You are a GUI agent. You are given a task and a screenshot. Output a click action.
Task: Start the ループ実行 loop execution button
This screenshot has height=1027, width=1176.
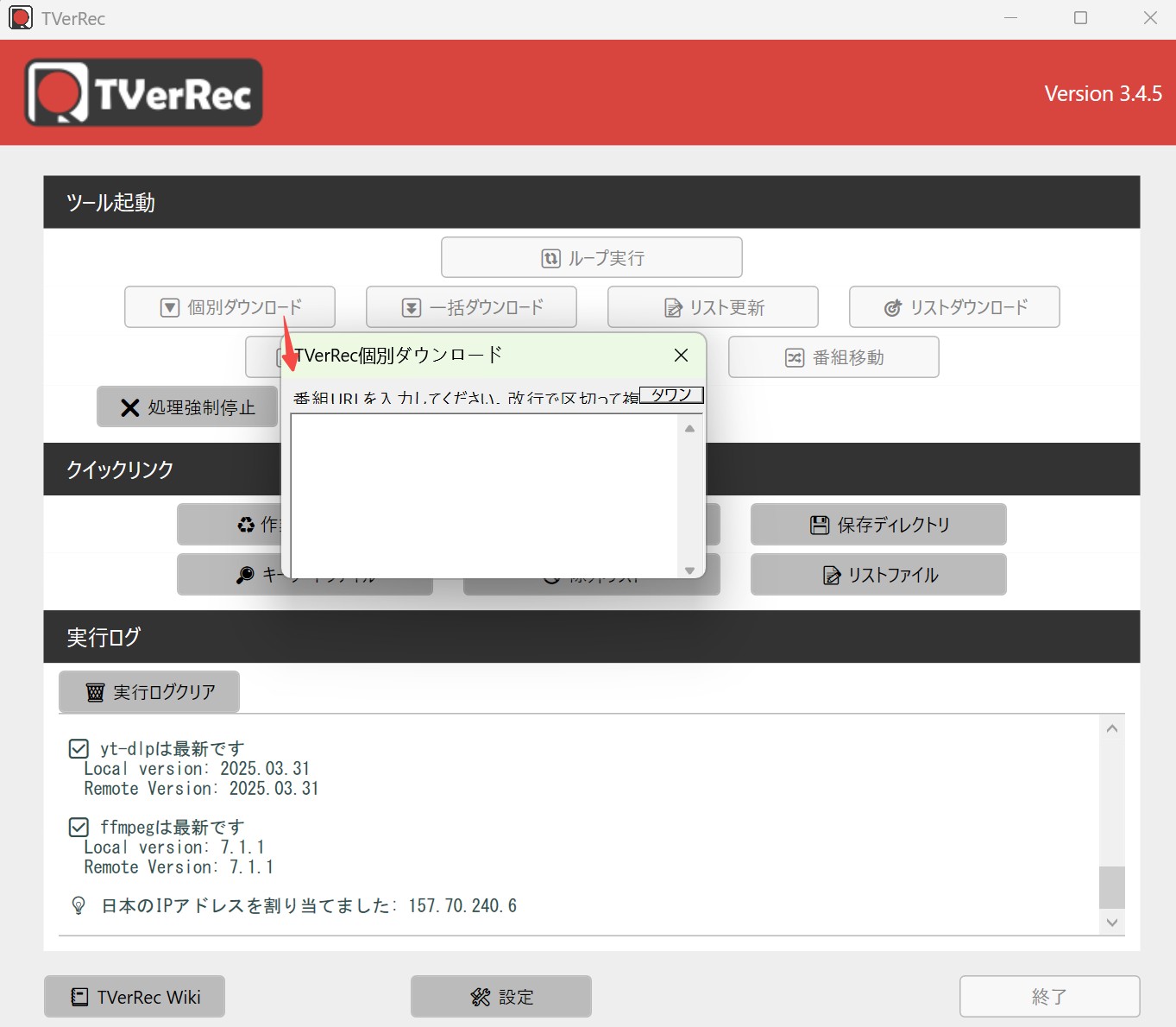591,257
